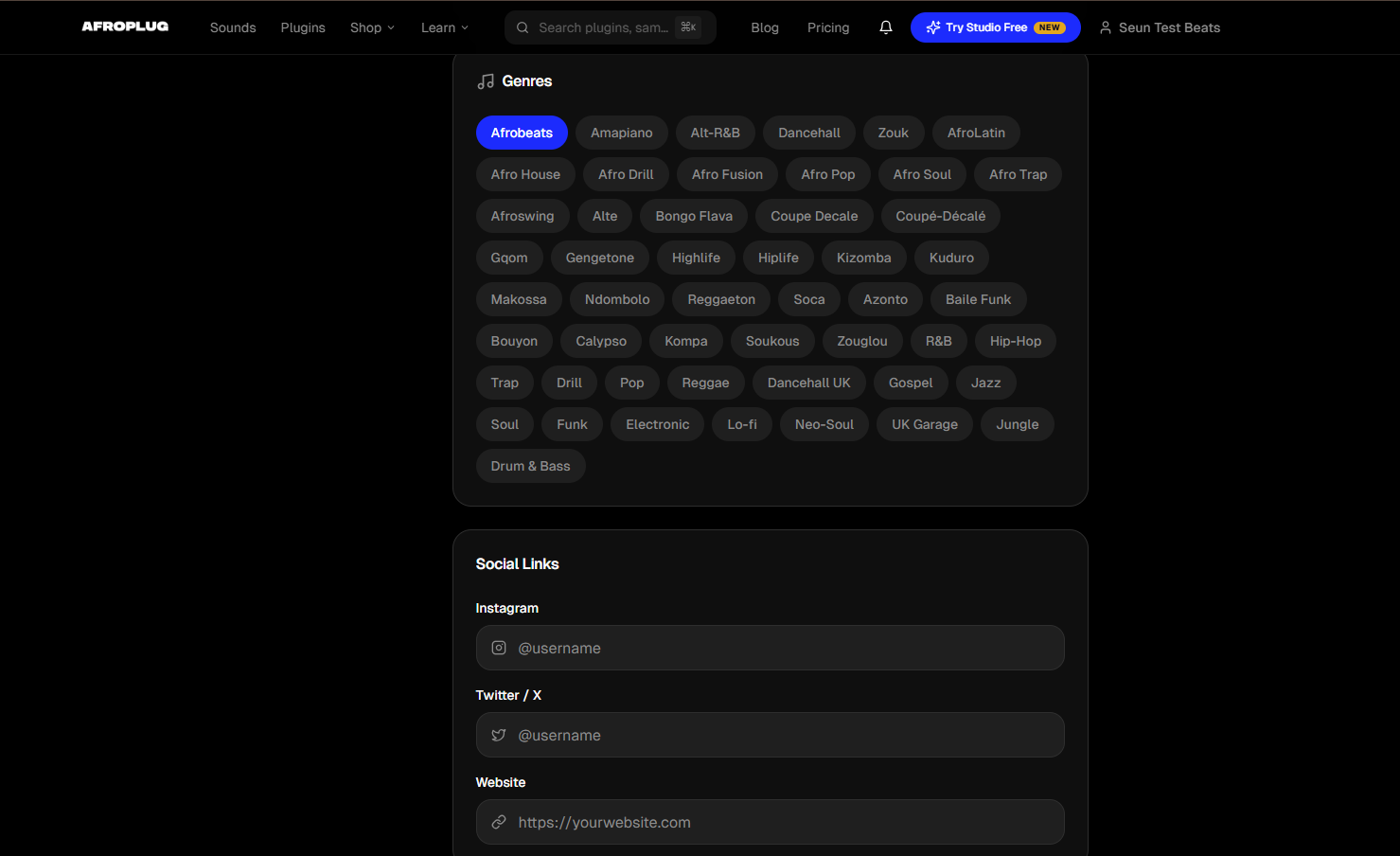Click into the Instagram username field
Screen dimensions: 1400x856
(786, 648)
